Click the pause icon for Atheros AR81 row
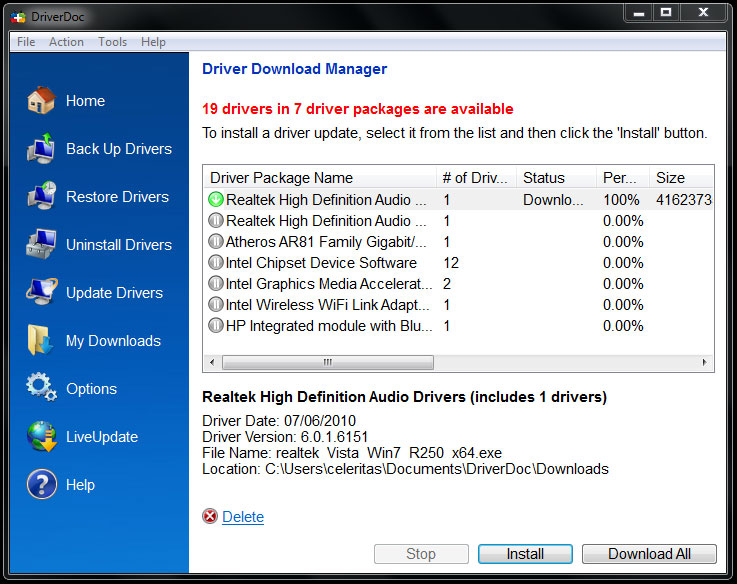The image size is (737, 584). click(x=215, y=241)
